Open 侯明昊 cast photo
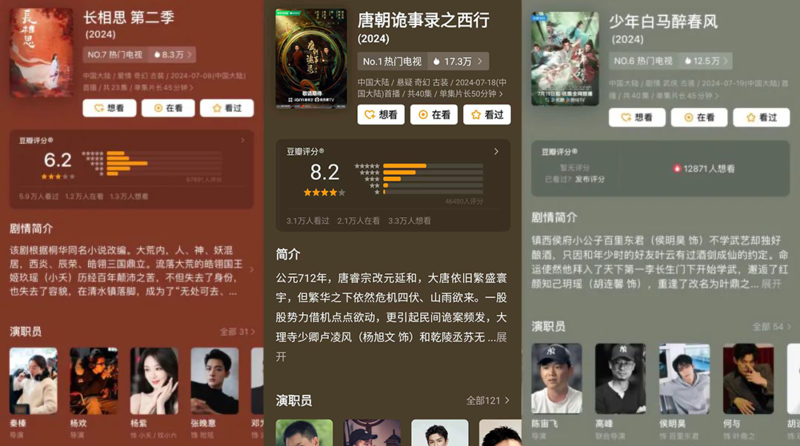This screenshot has width=800, height=446. [684, 378]
